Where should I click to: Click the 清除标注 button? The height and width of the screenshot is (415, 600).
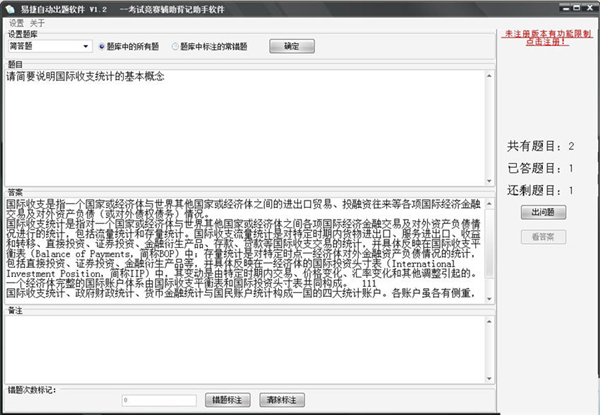click(283, 399)
